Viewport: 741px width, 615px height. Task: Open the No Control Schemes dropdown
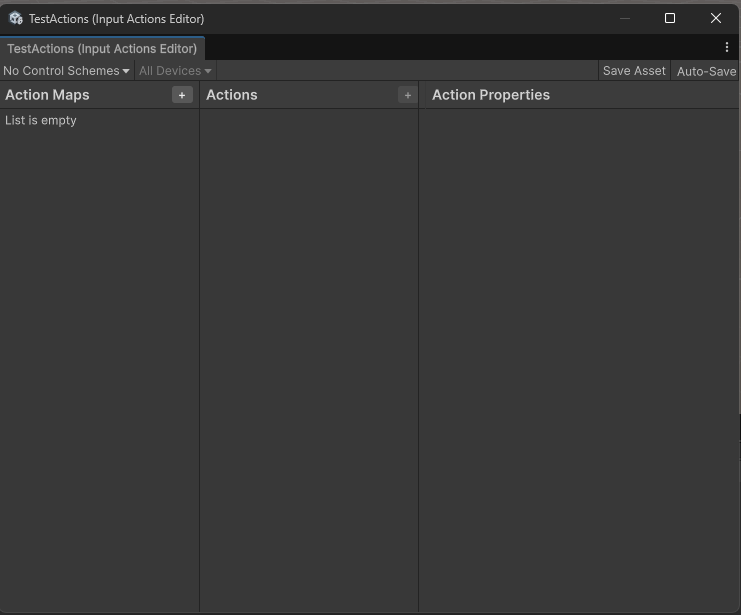tap(66, 71)
